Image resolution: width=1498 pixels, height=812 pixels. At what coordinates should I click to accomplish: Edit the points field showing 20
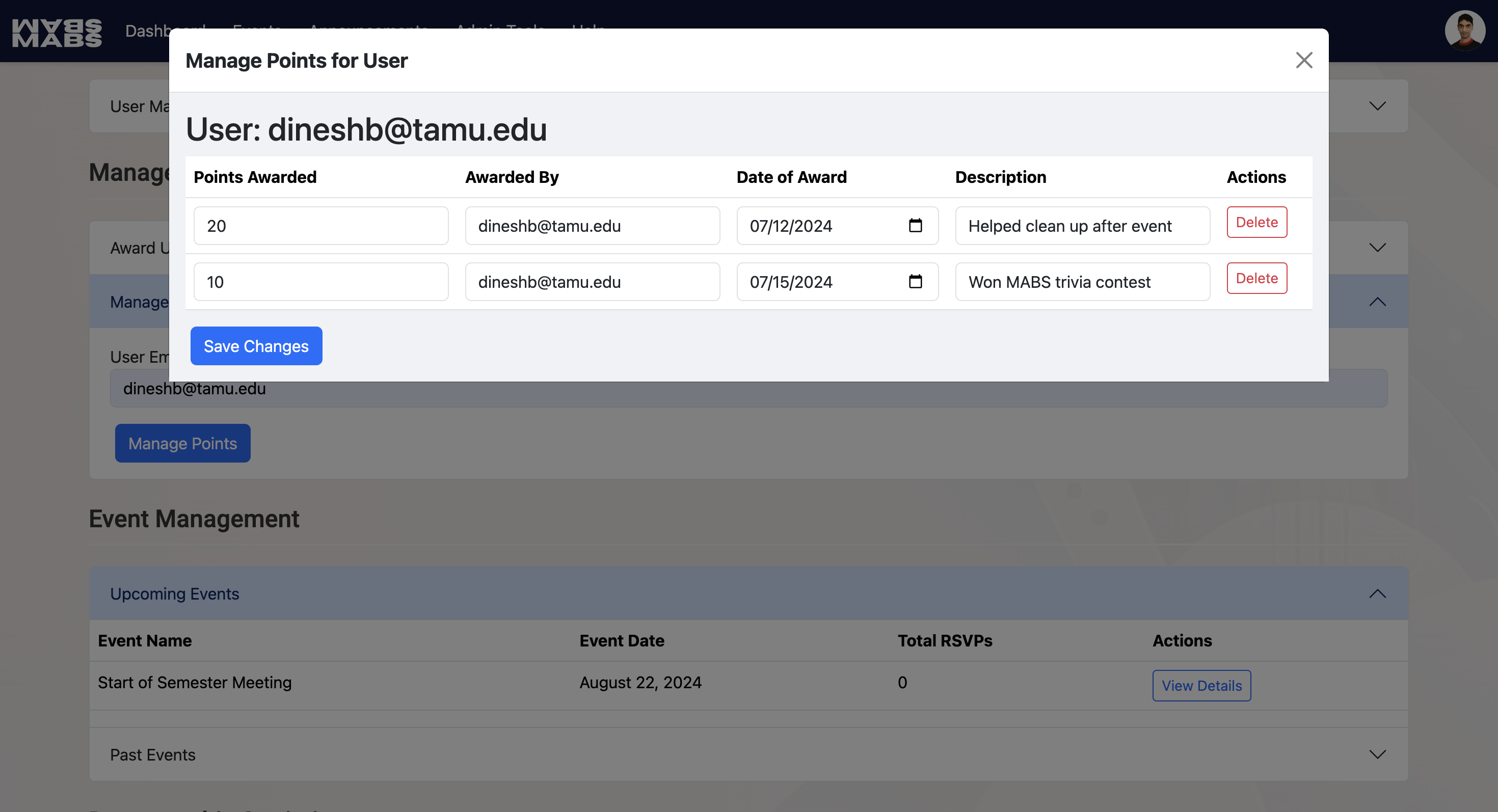[x=320, y=226]
